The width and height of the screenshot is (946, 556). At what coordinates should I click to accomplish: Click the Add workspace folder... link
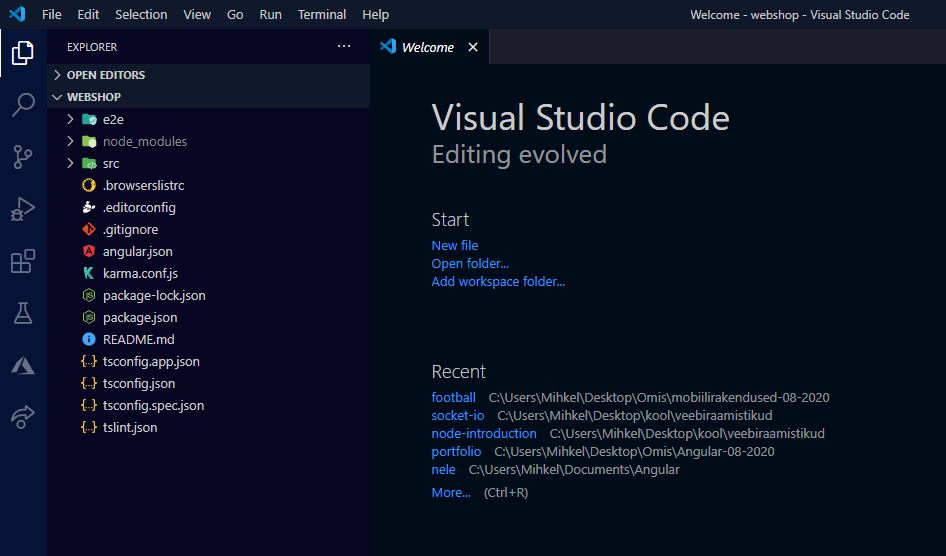click(x=498, y=282)
